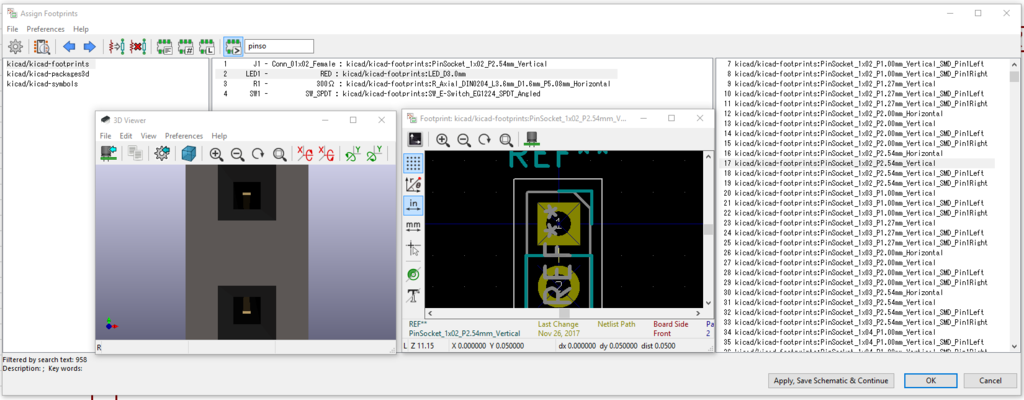
Task: Rotate X clockwise in 3D Viewer
Action: pyautogui.click(x=304, y=154)
